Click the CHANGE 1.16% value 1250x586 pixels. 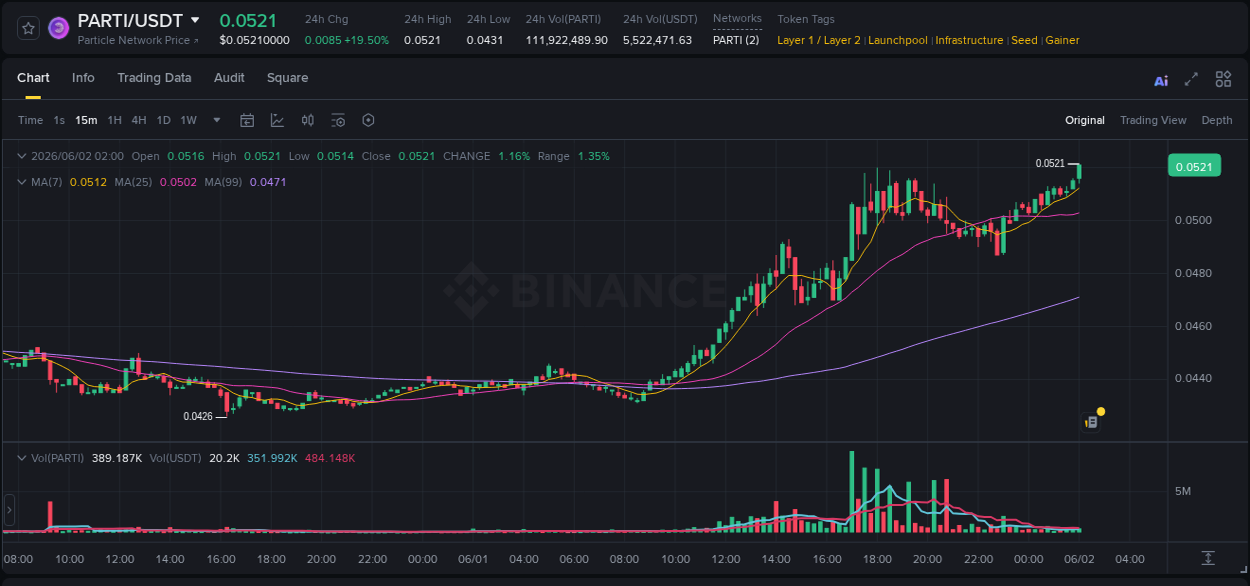514,156
